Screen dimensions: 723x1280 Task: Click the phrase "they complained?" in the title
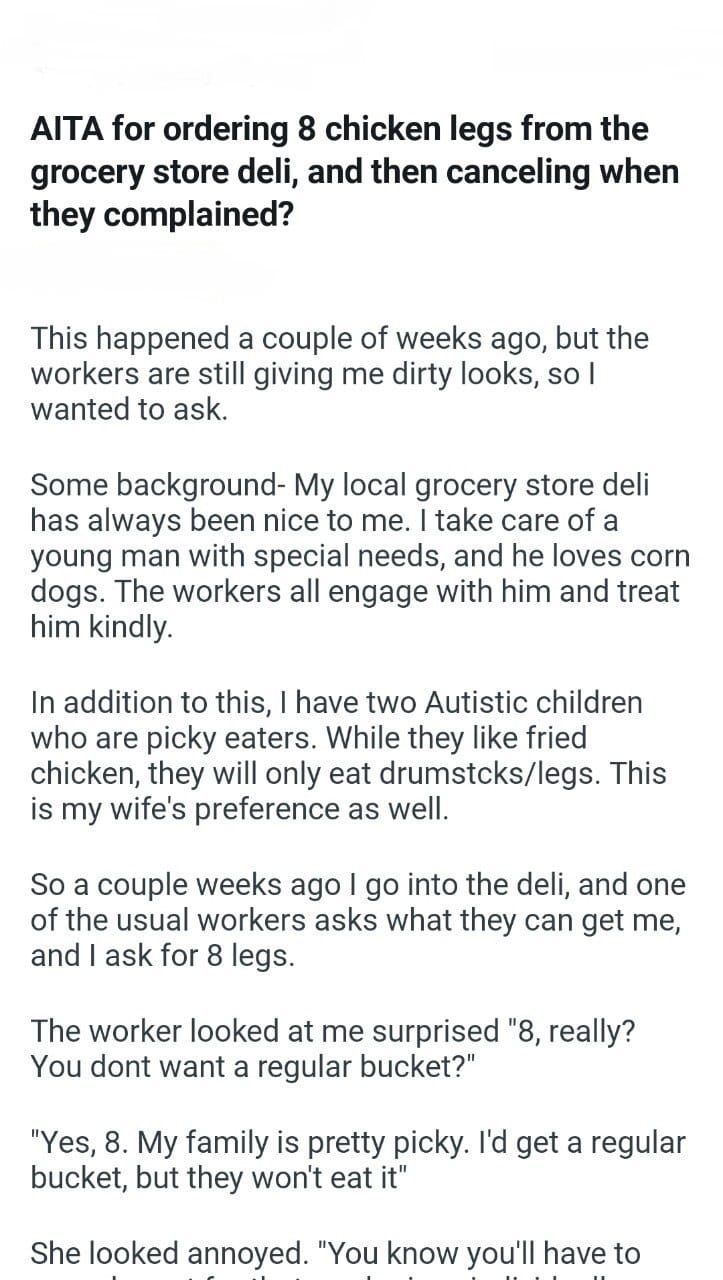coord(162,214)
